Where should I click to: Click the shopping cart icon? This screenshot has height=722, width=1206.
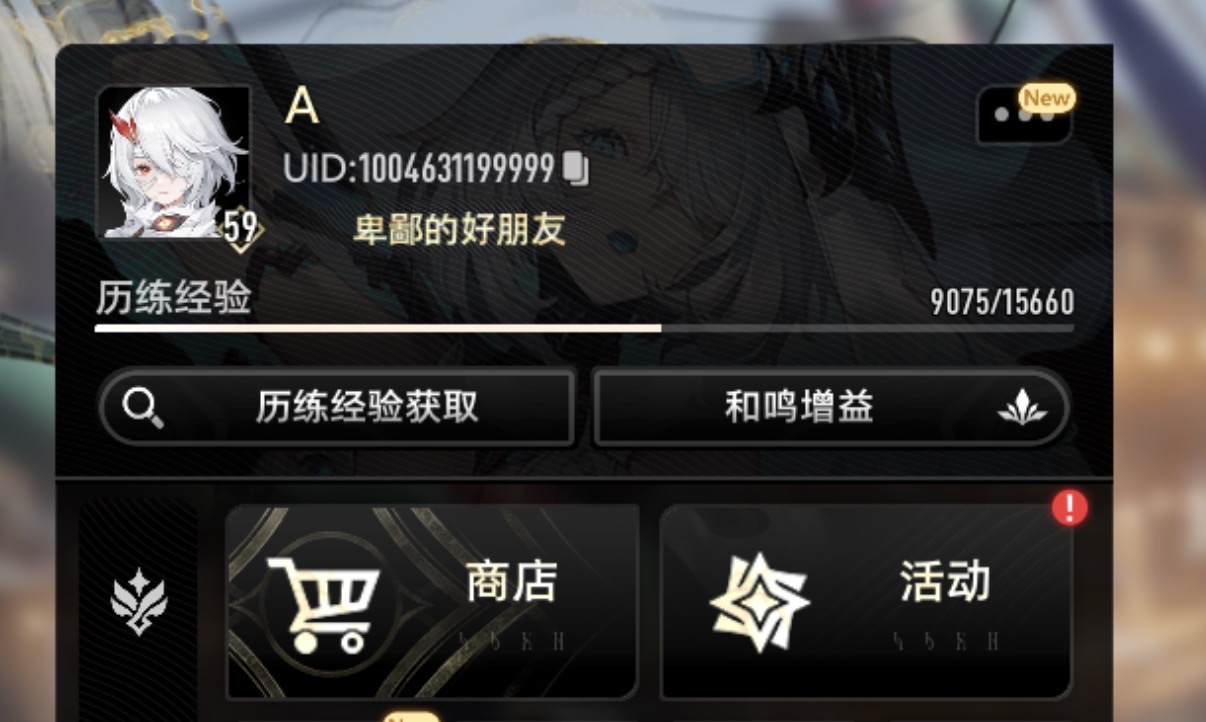point(323,603)
